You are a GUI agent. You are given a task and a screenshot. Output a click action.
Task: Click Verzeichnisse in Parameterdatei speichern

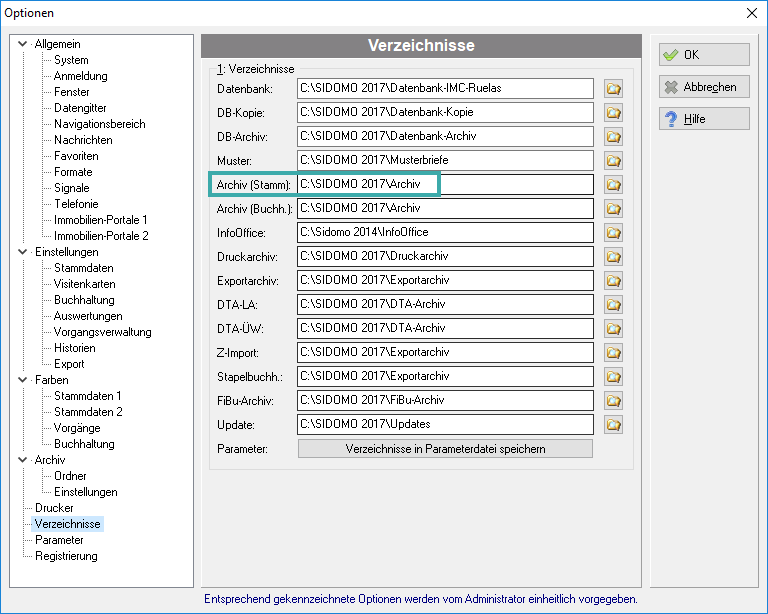tap(445, 449)
